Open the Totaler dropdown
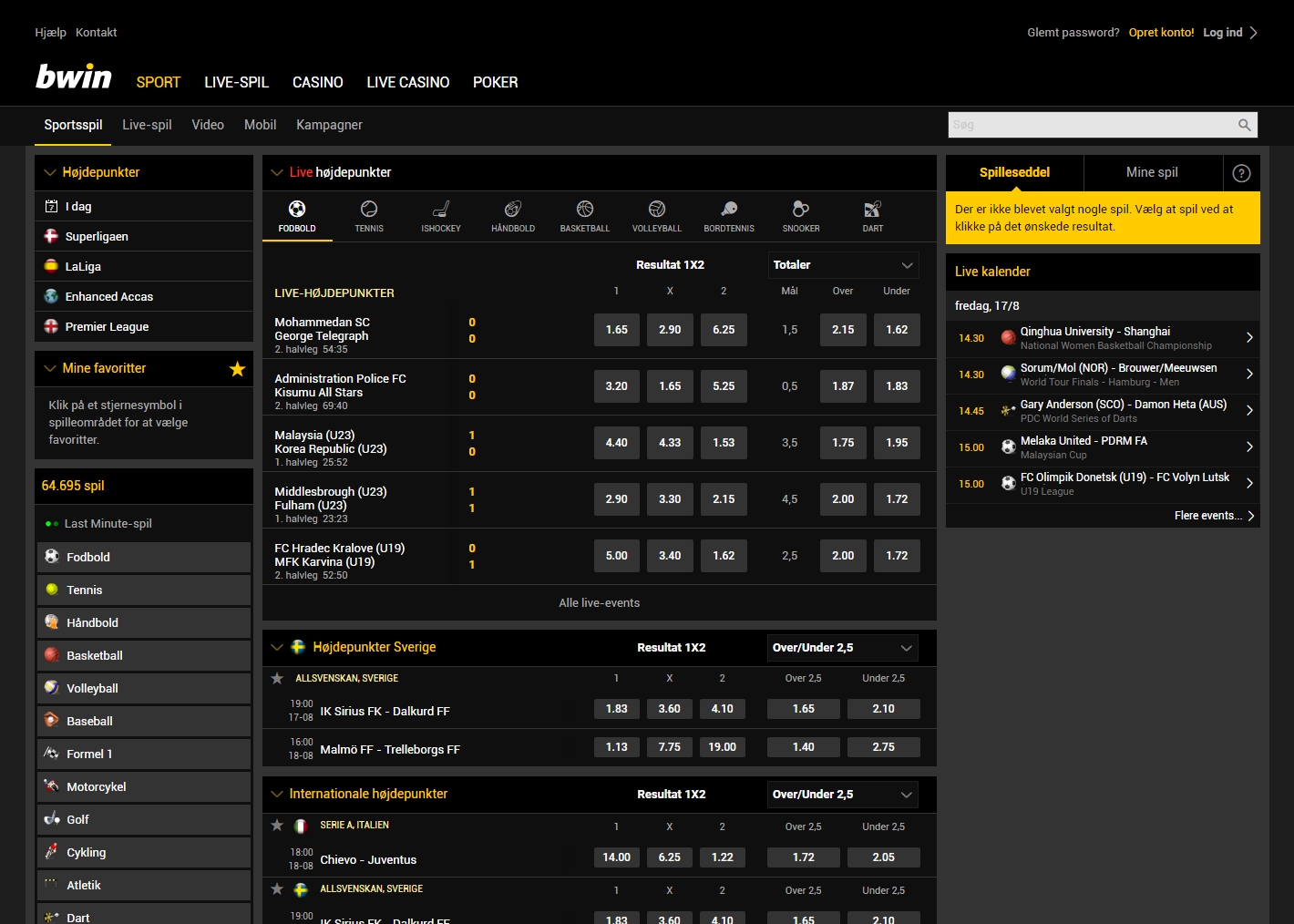1294x924 pixels. [x=842, y=264]
